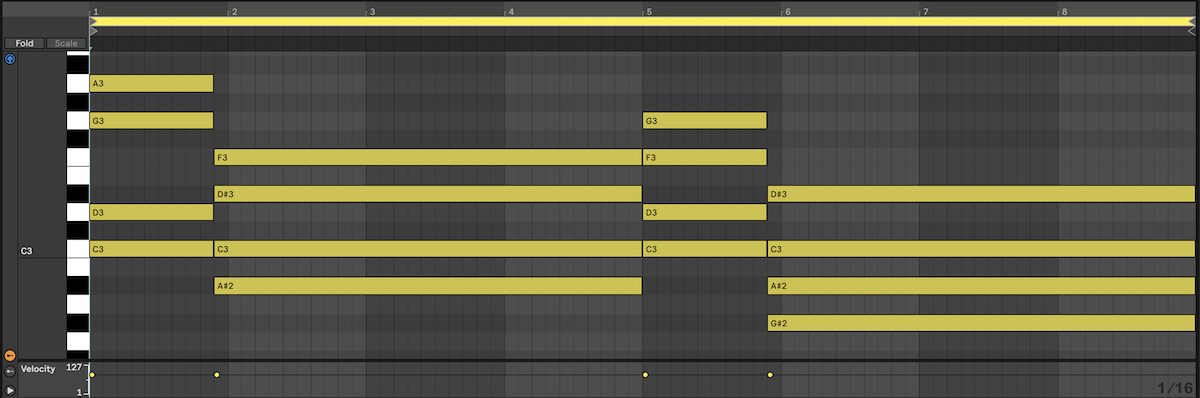Click bar 5 on the time ruler
The image size is (1200, 398).
point(649,11)
